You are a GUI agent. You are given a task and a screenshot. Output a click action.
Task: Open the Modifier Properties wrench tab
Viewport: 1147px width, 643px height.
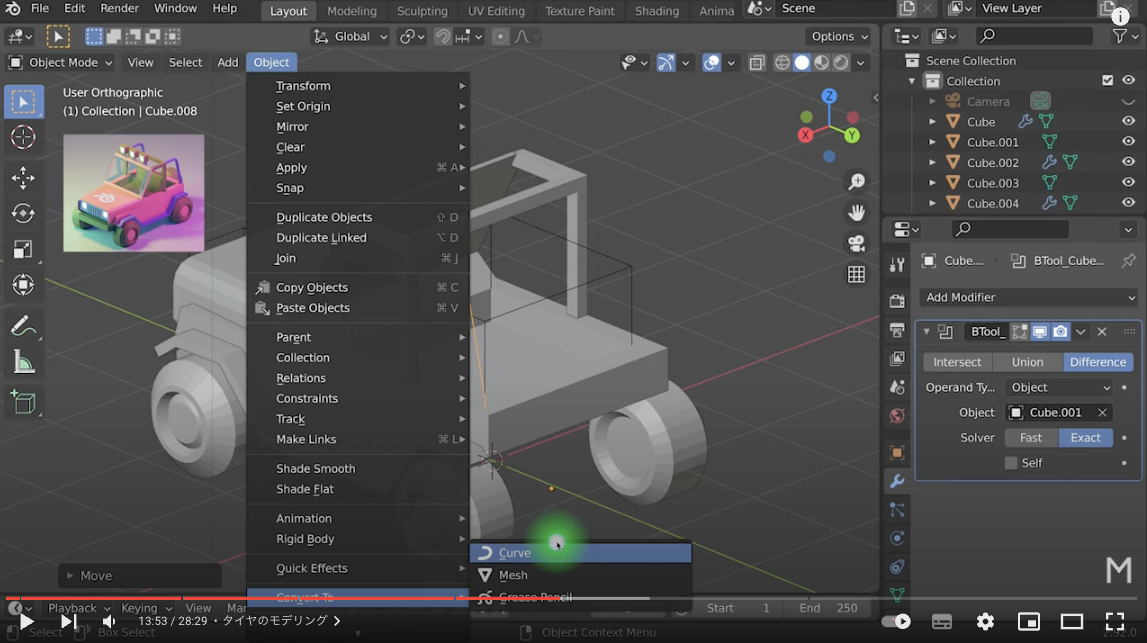tap(897, 481)
